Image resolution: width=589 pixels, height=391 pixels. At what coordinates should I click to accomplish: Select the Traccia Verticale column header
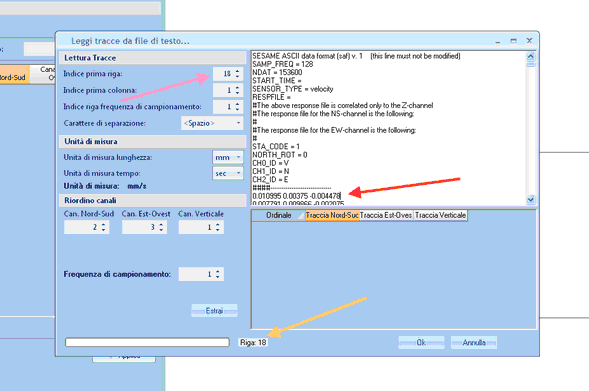click(x=441, y=215)
